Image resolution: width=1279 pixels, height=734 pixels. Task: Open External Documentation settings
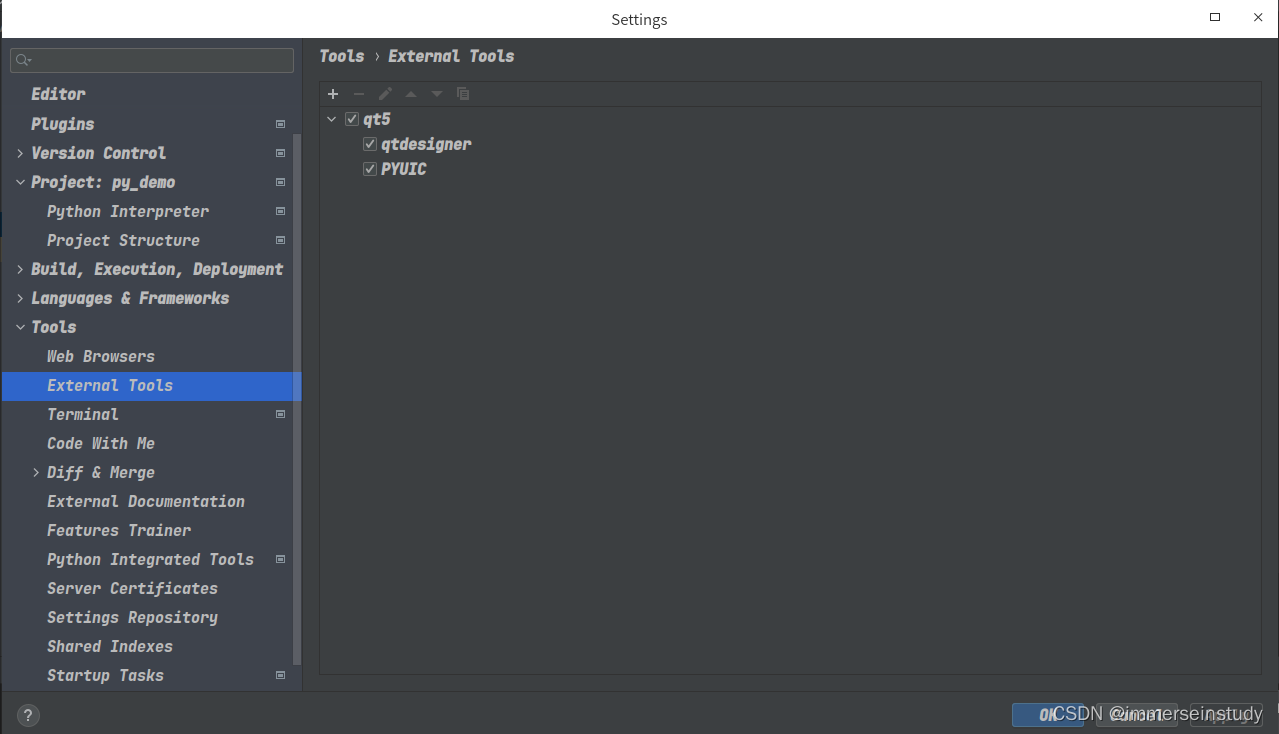(146, 501)
